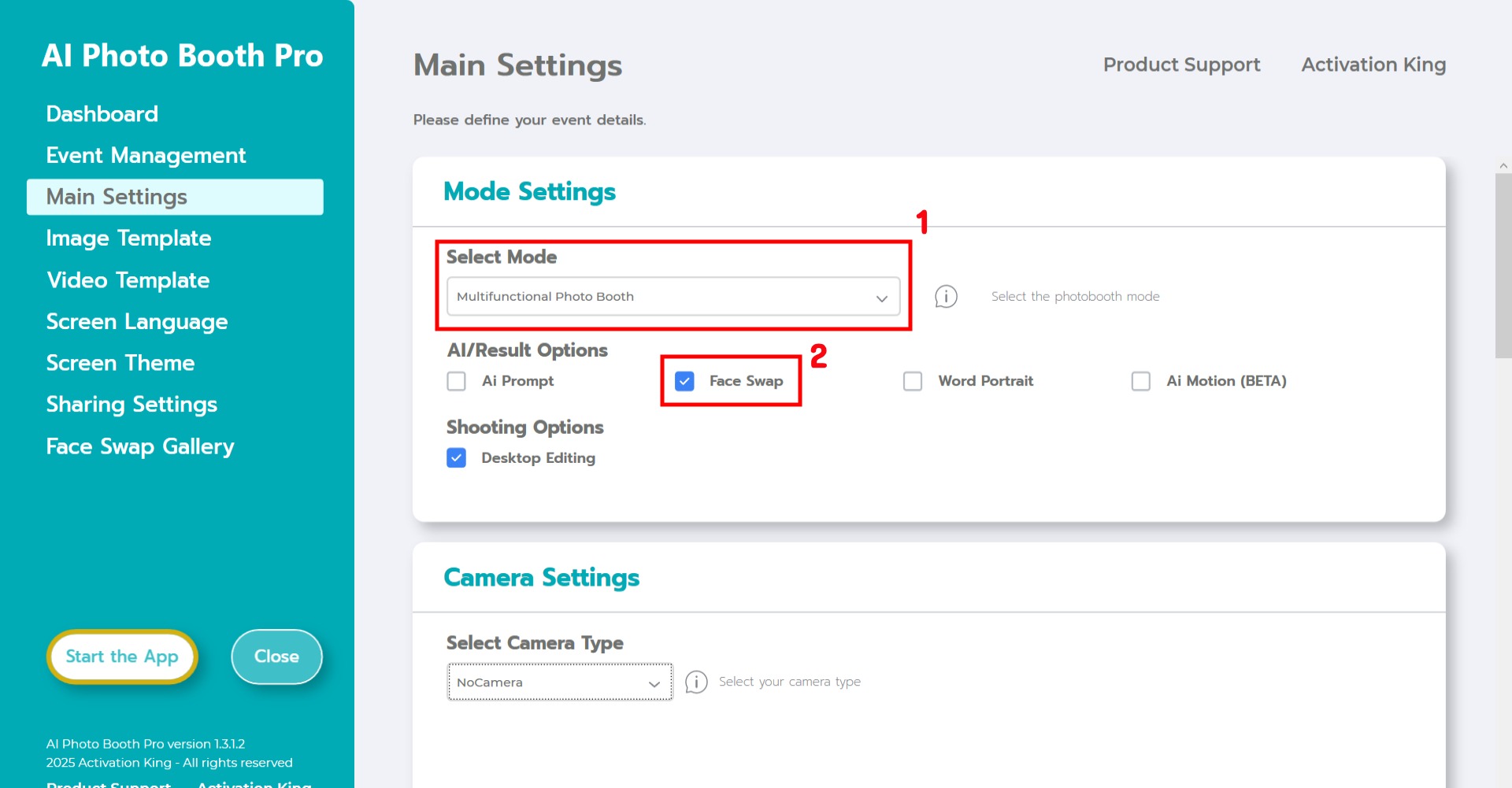1512x788 pixels.
Task: Navigate to Screen Language settings
Action: (137, 322)
